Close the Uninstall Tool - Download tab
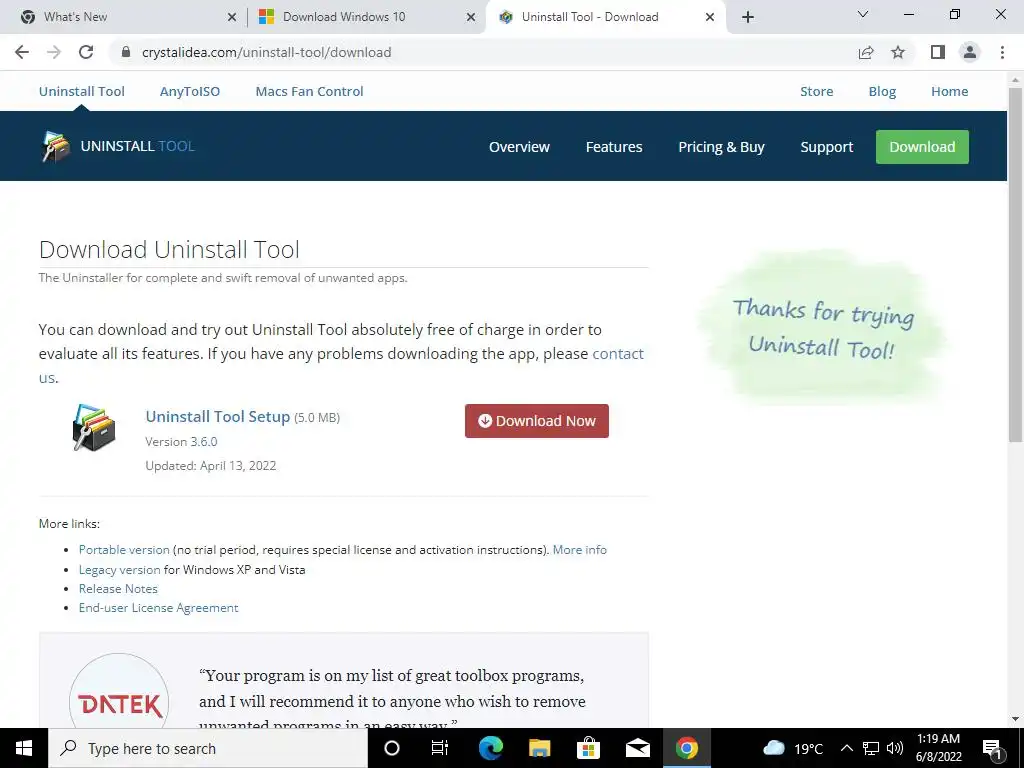 710,17
